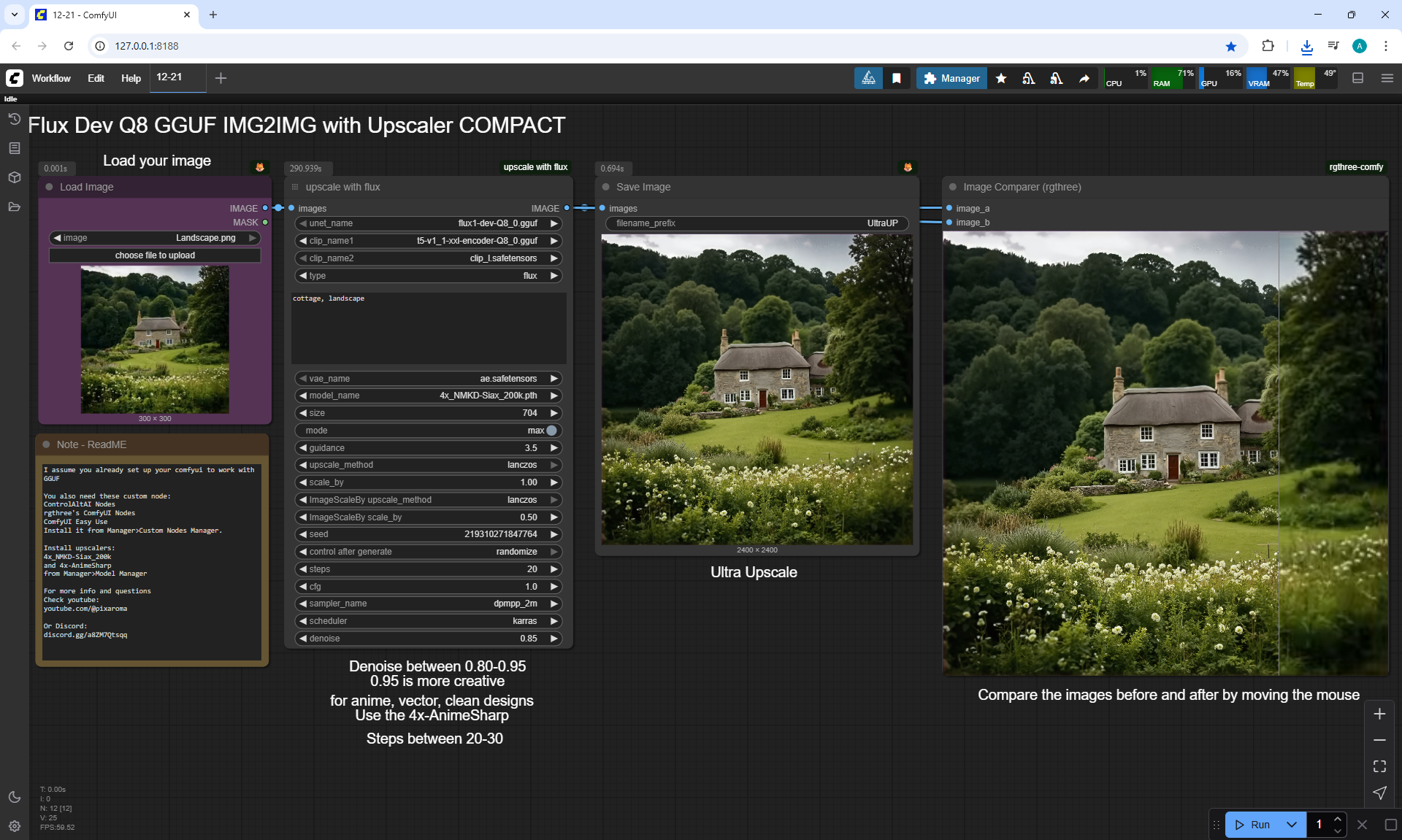Toggle bottom panel visibility icon
Screen dimensions: 1402x840
[1357, 78]
